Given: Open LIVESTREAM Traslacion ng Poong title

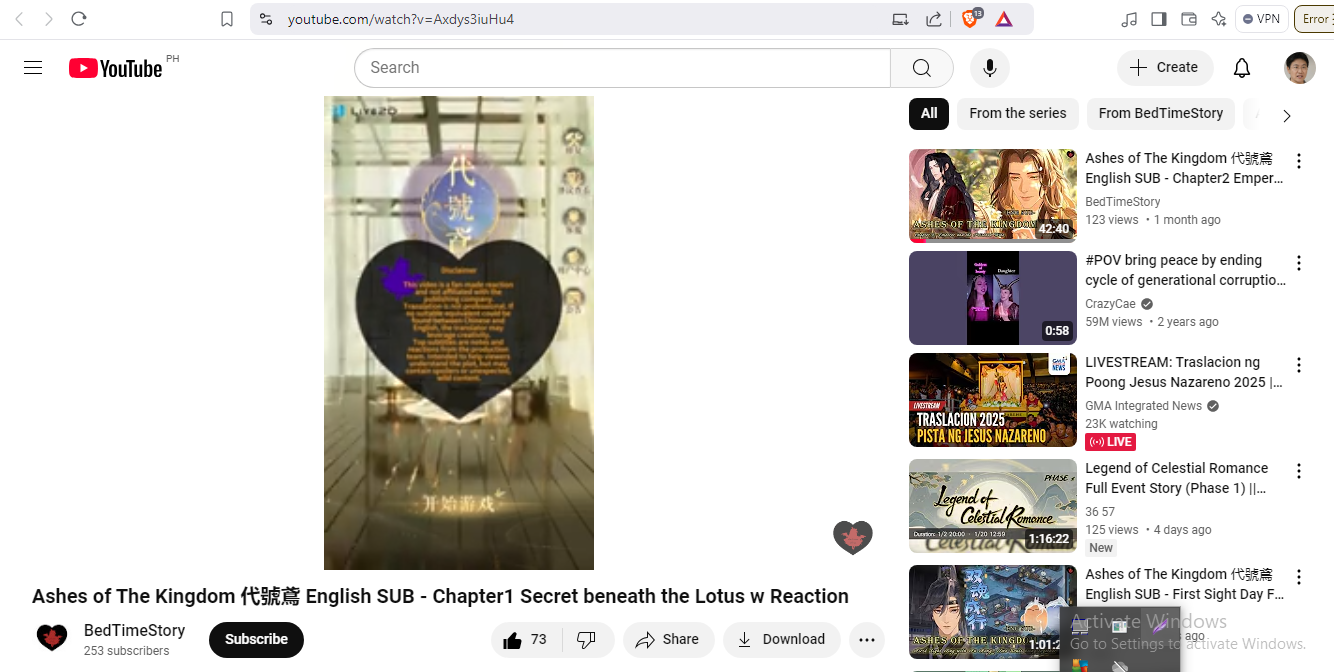Looking at the screenshot, I should click(1184, 372).
